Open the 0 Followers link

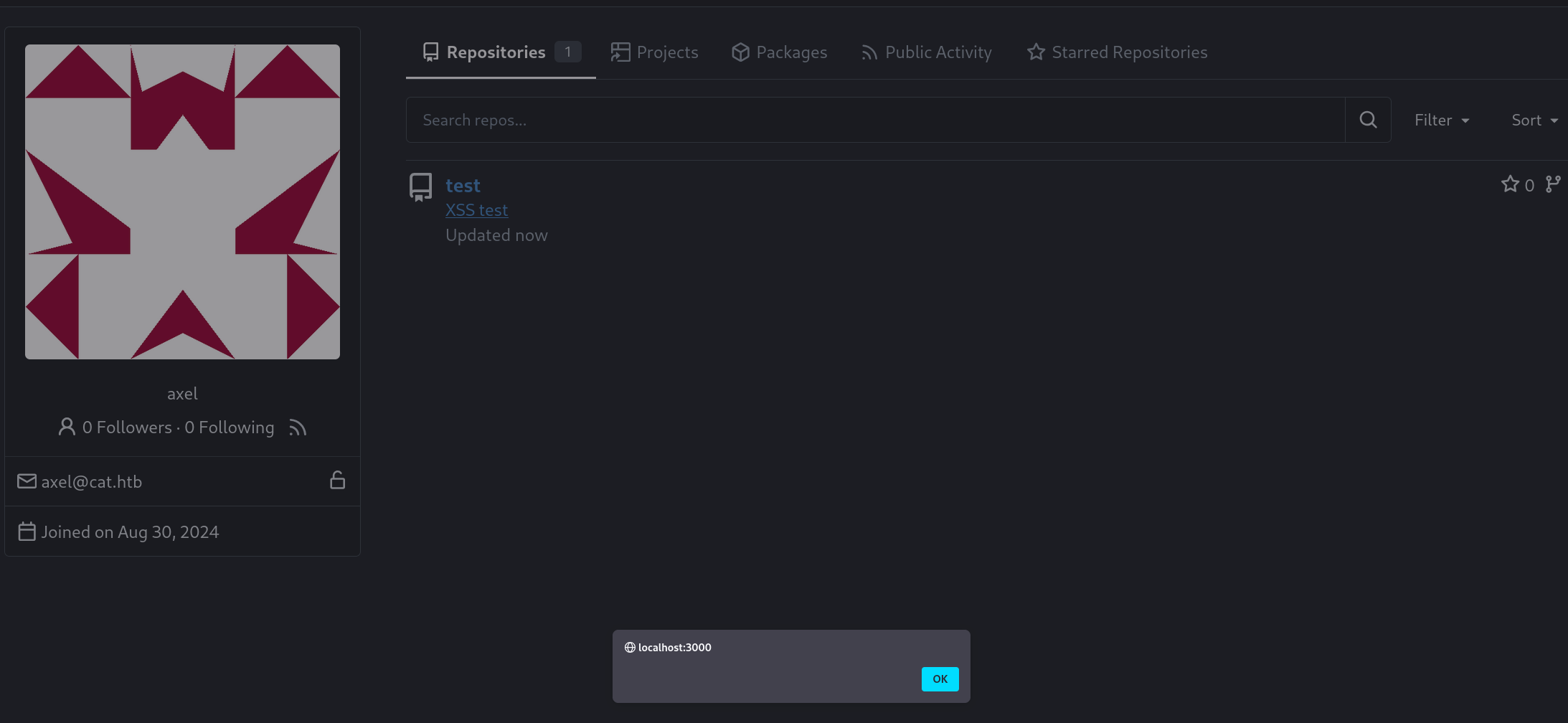coord(127,427)
